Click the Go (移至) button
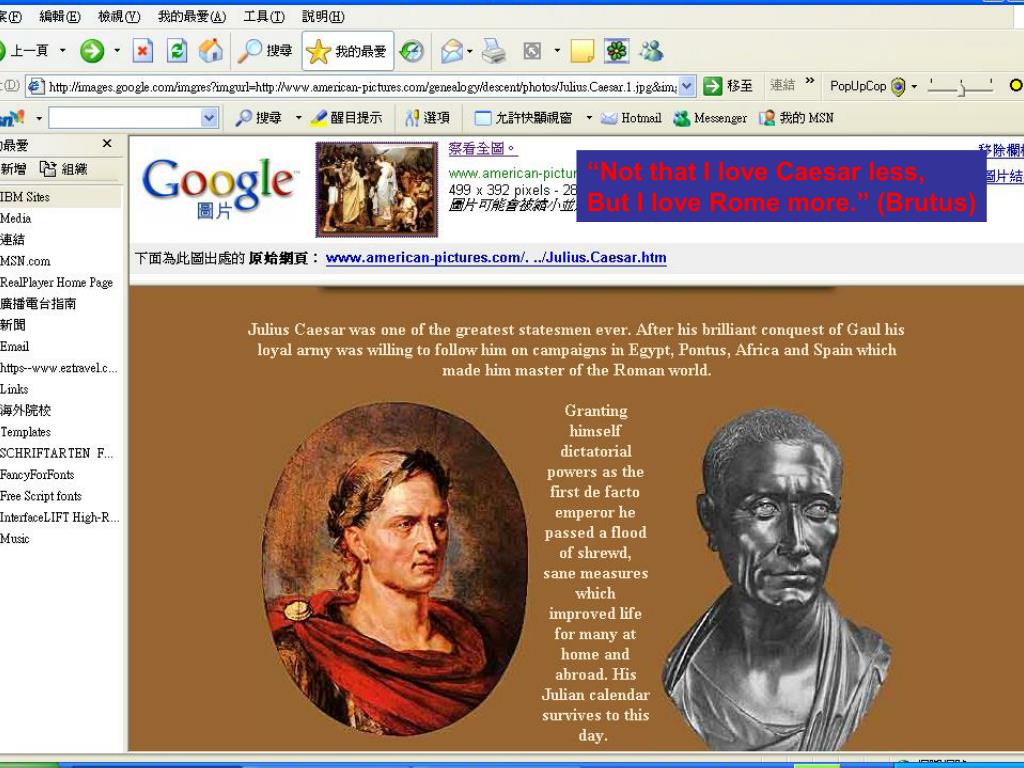The image size is (1024, 768). click(728, 86)
